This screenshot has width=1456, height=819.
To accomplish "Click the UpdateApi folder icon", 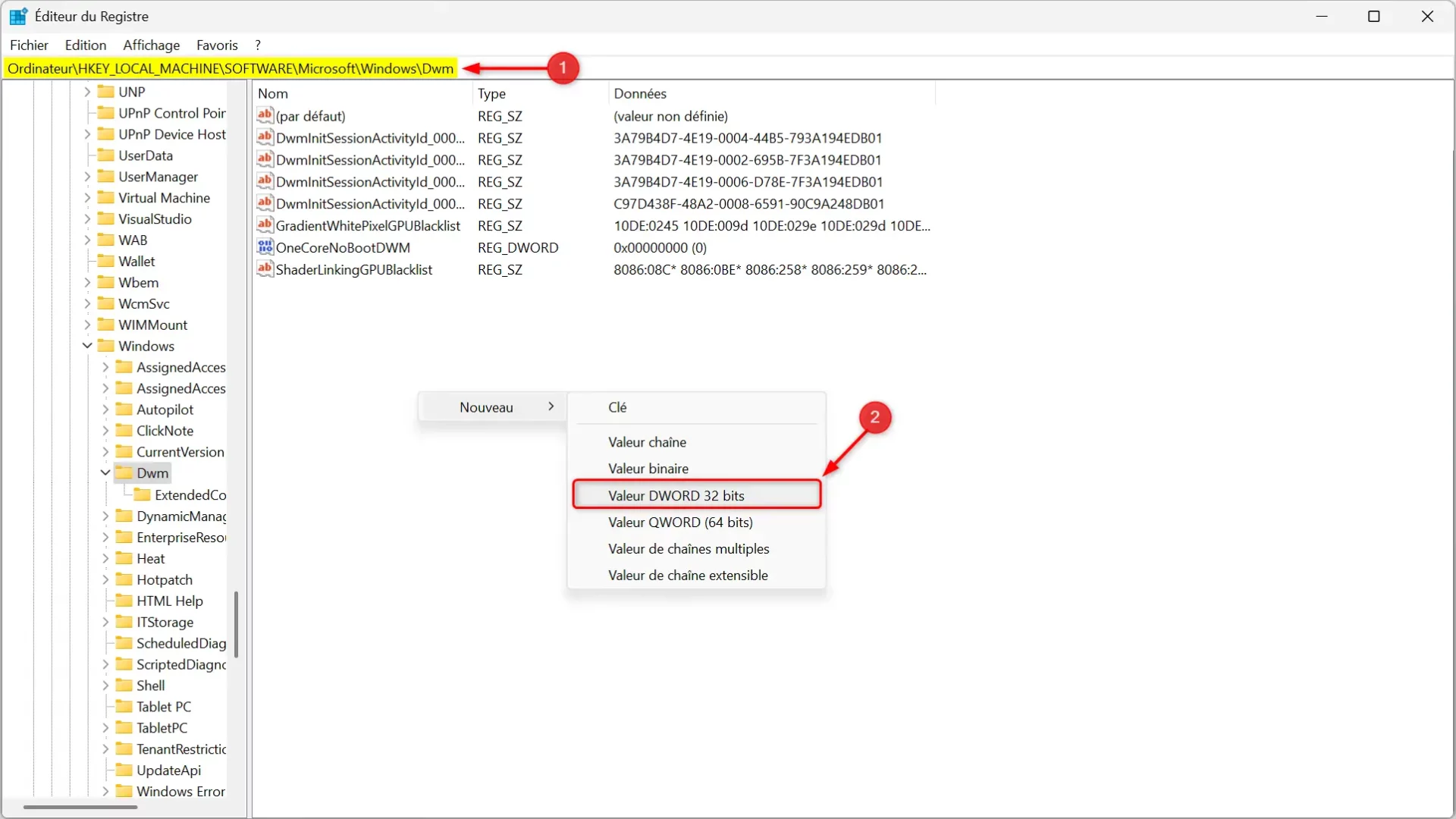I will pos(124,770).
